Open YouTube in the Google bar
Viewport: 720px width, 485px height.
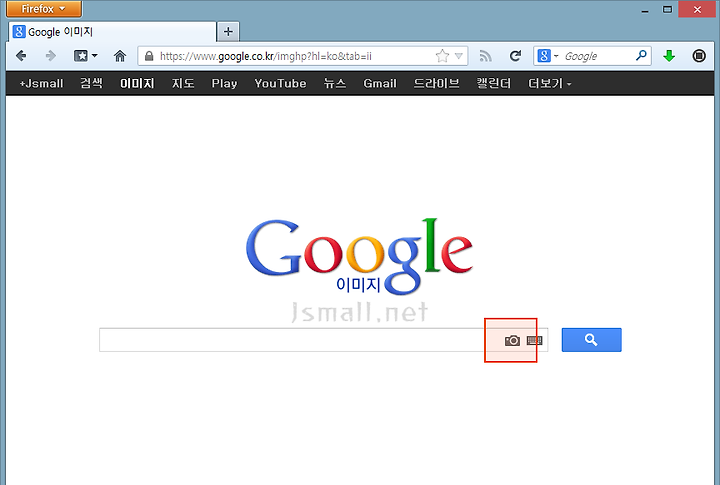pyautogui.click(x=280, y=84)
